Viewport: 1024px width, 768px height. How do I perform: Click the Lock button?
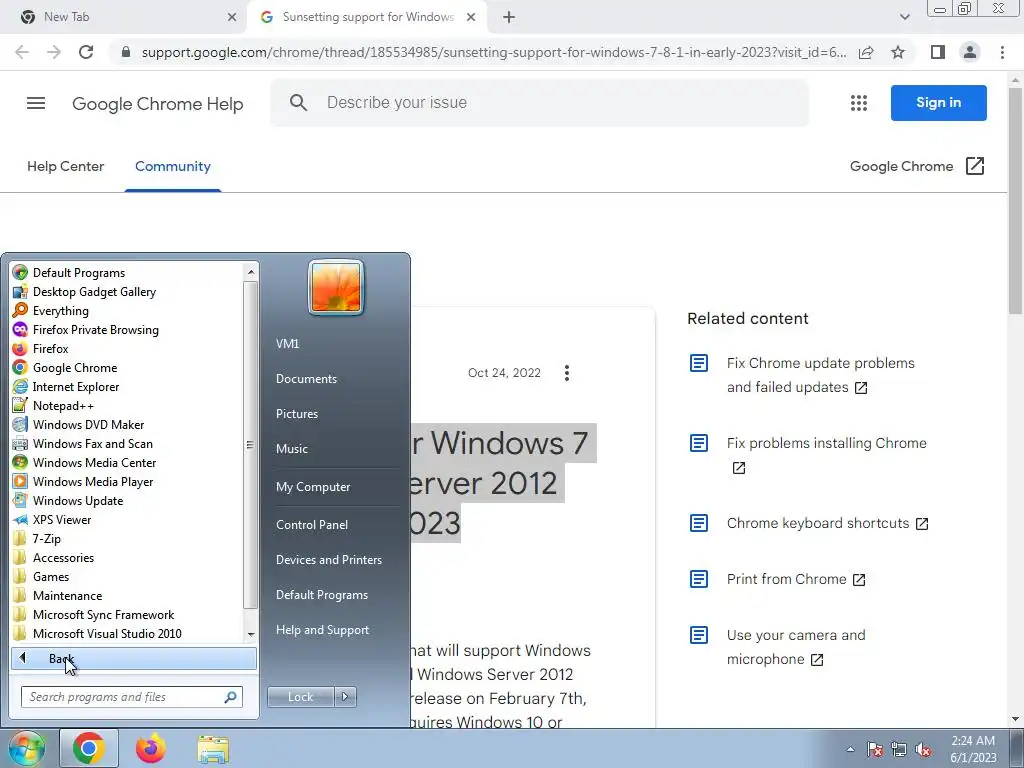pos(301,697)
